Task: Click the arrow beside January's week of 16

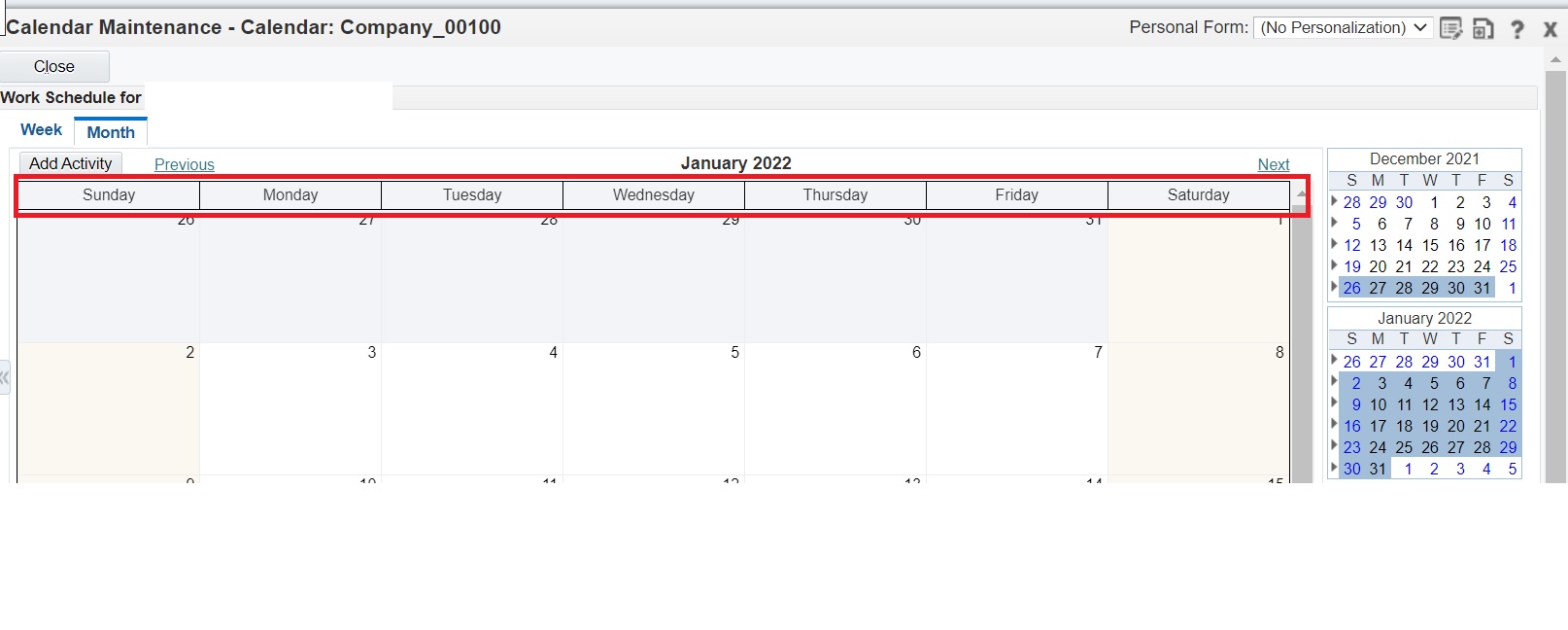Action: coord(1335,426)
